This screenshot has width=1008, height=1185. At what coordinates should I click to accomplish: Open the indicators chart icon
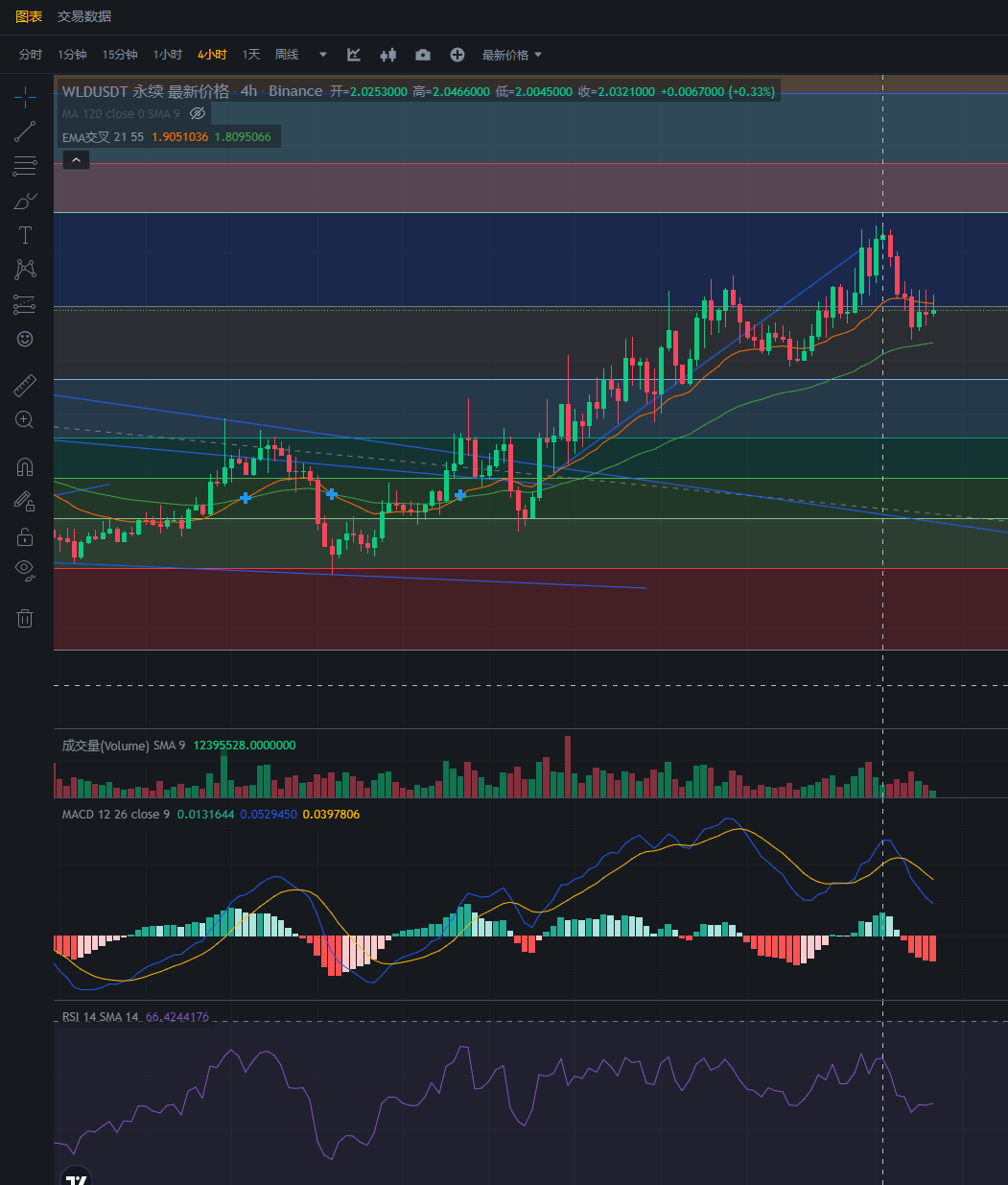(x=354, y=55)
